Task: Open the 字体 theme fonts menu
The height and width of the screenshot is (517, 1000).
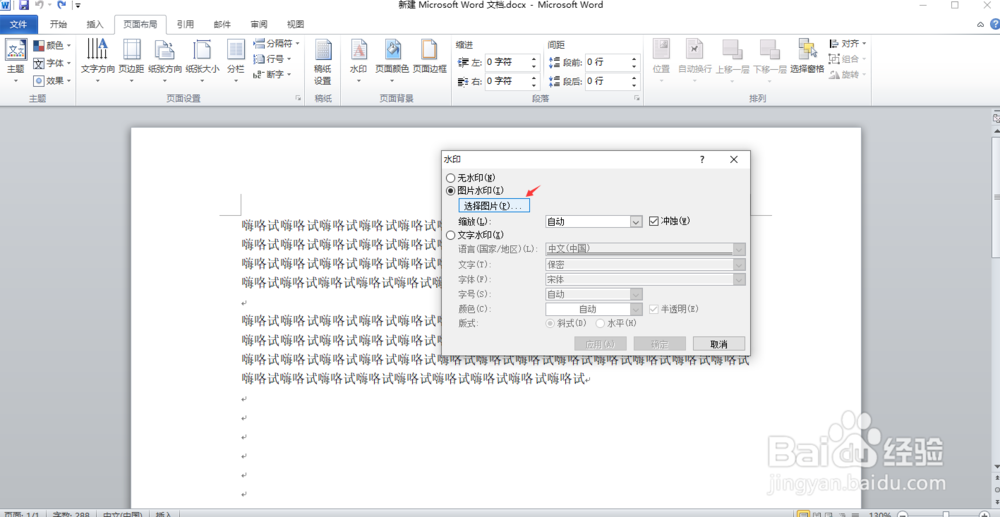Action: coord(52,63)
